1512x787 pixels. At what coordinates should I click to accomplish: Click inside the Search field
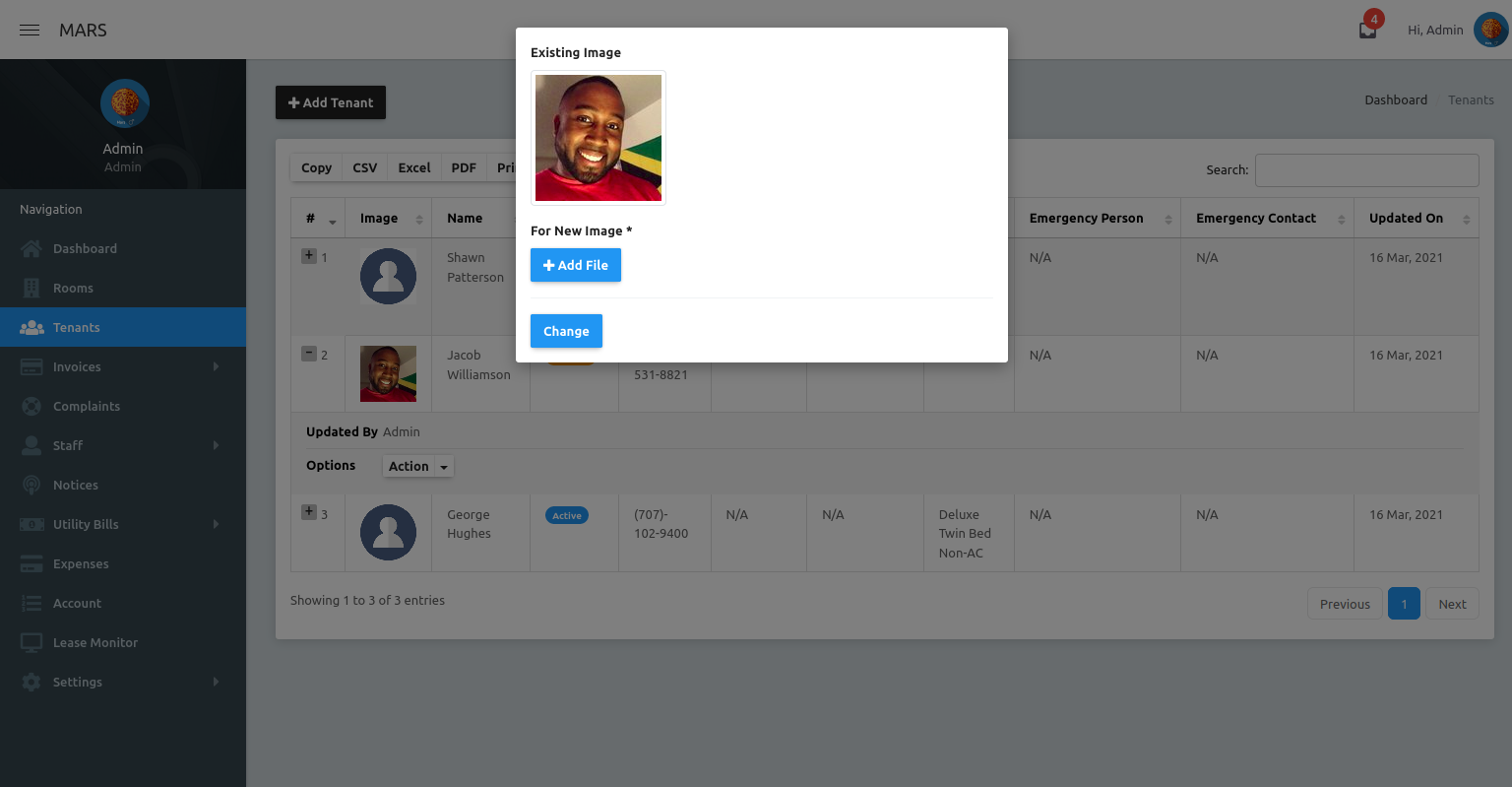[x=1366, y=169]
